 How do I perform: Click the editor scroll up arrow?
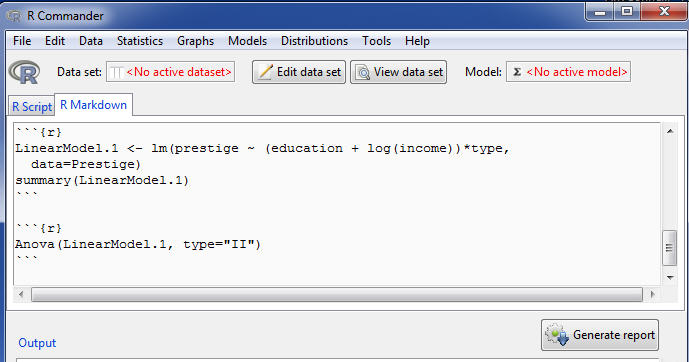click(670, 131)
